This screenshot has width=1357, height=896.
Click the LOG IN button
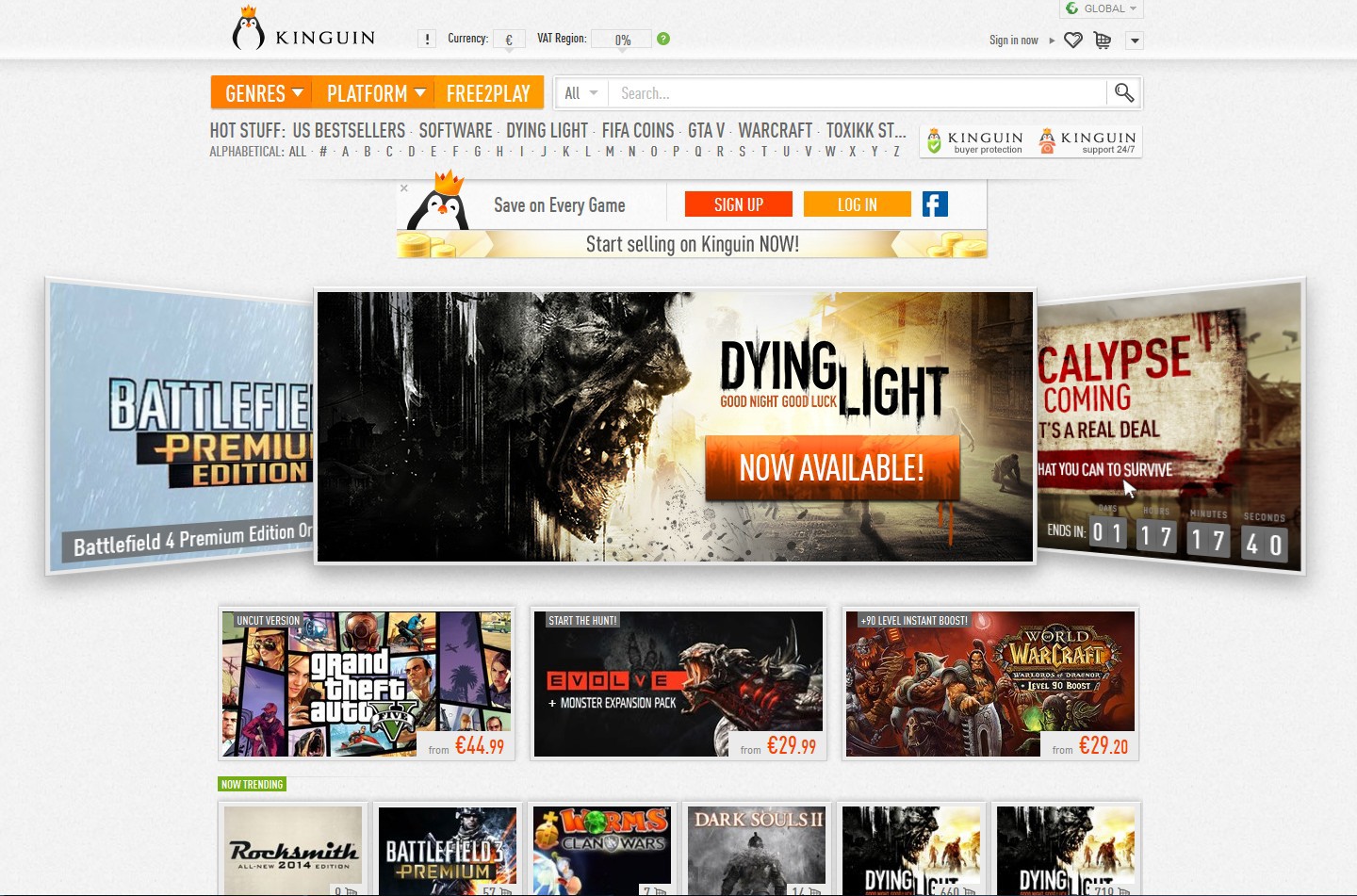(858, 204)
